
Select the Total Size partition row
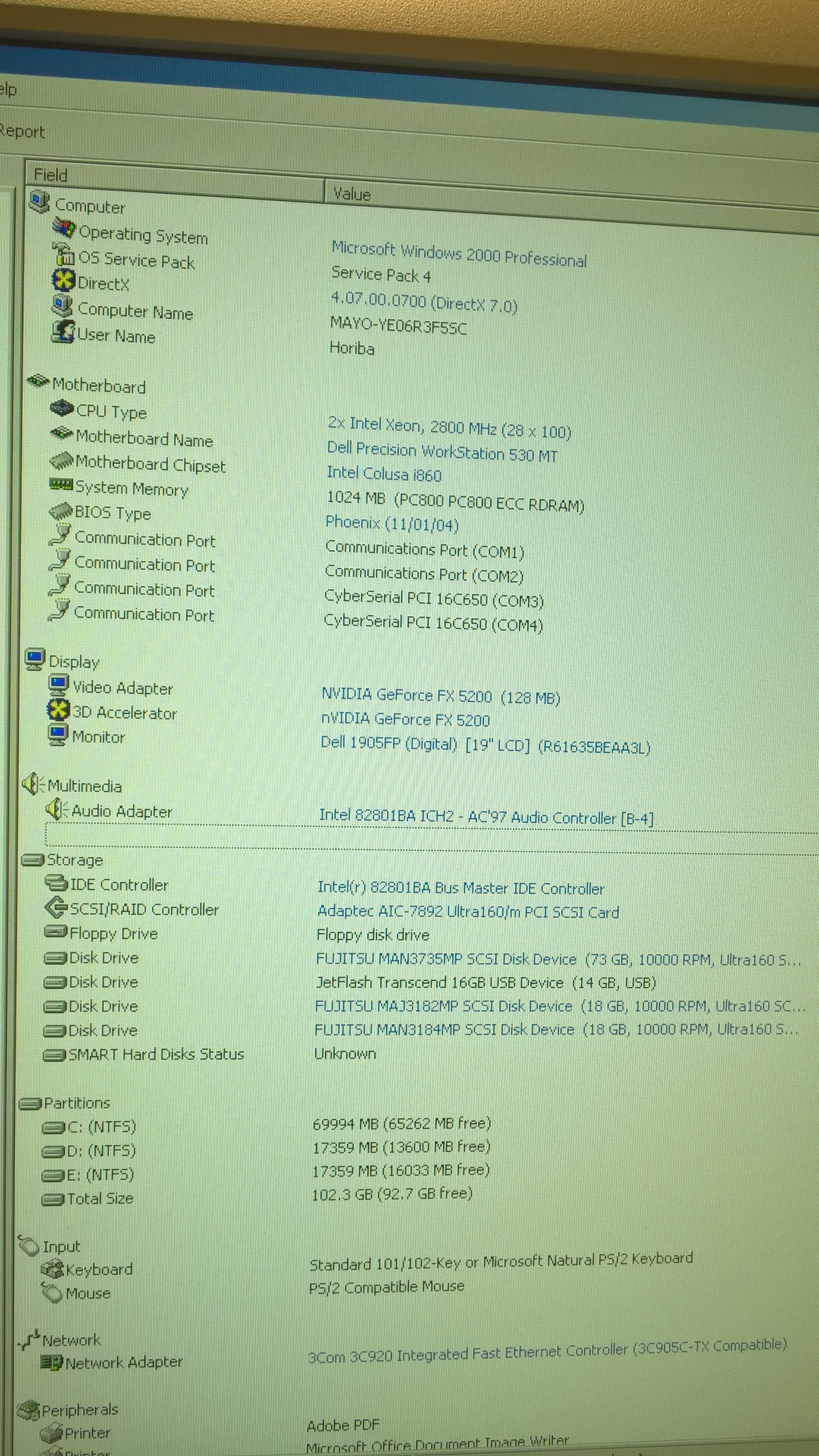tap(100, 1198)
